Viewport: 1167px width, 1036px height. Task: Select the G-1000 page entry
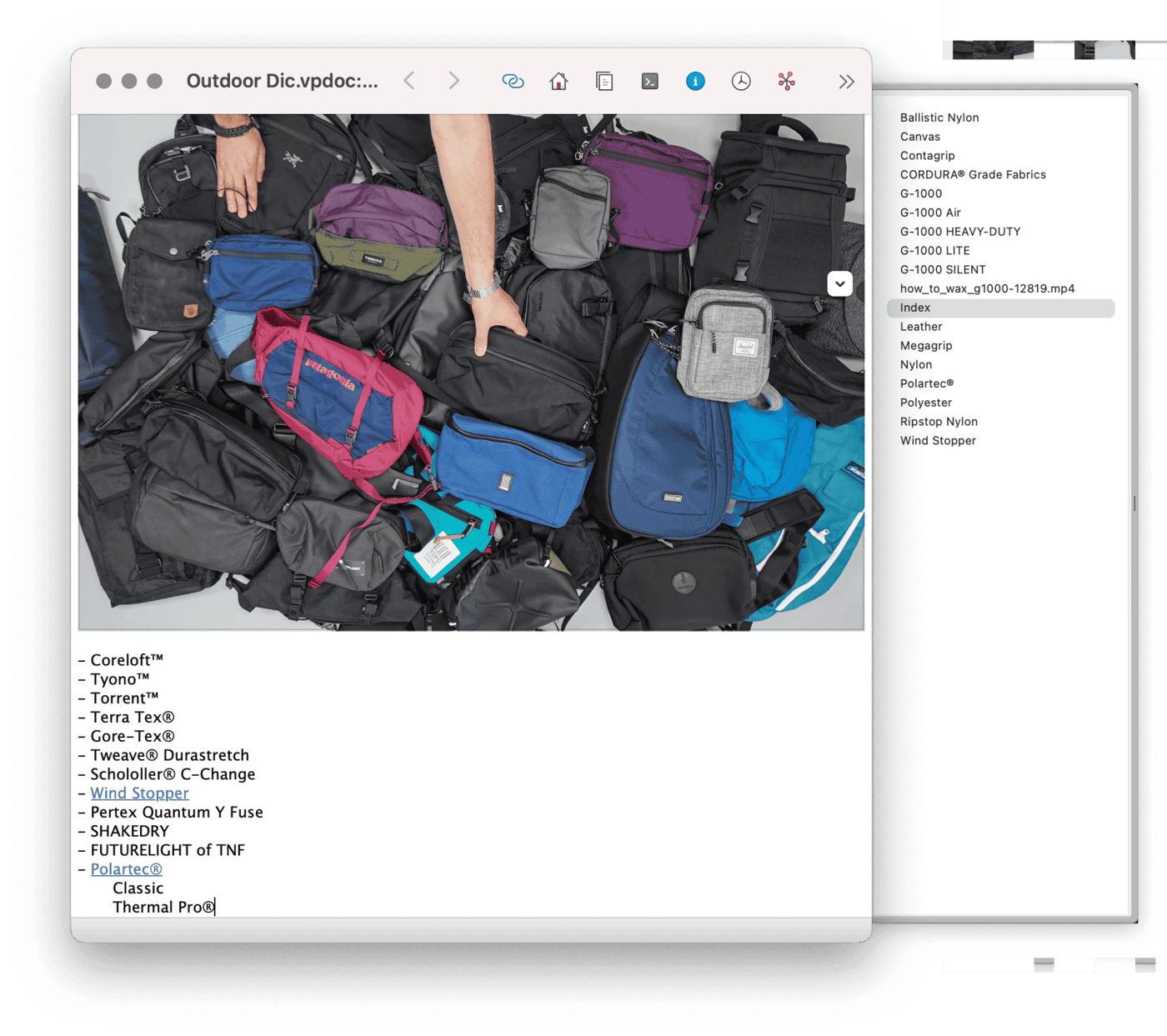(921, 193)
